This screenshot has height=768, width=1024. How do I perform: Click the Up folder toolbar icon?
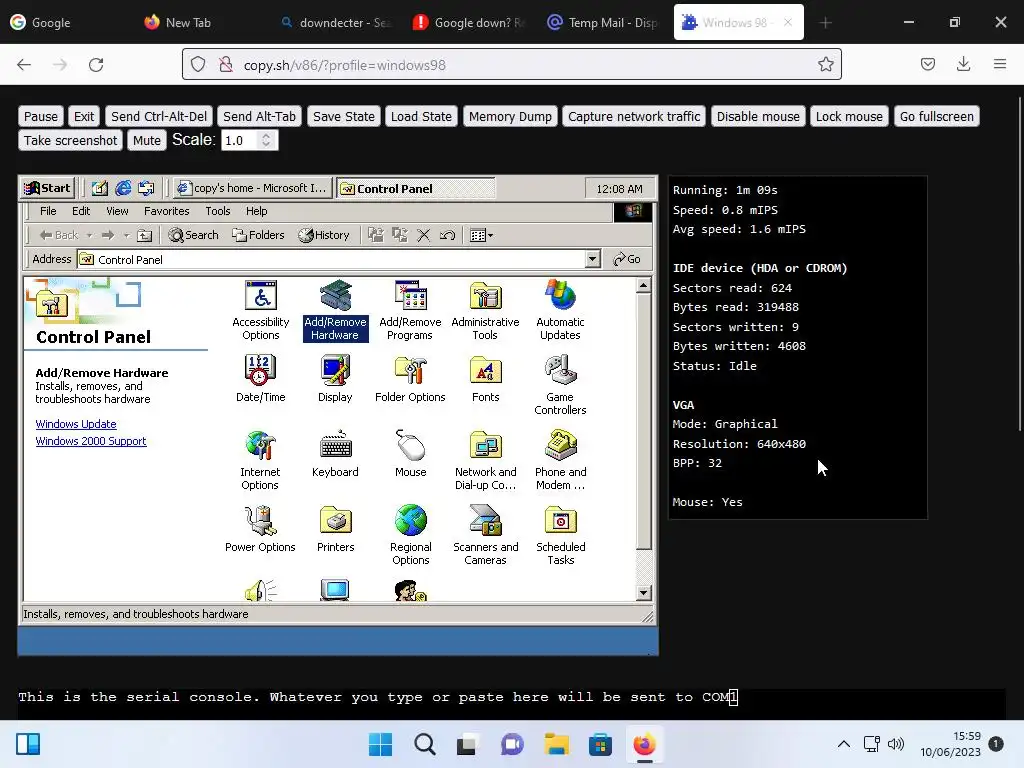click(144, 235)
